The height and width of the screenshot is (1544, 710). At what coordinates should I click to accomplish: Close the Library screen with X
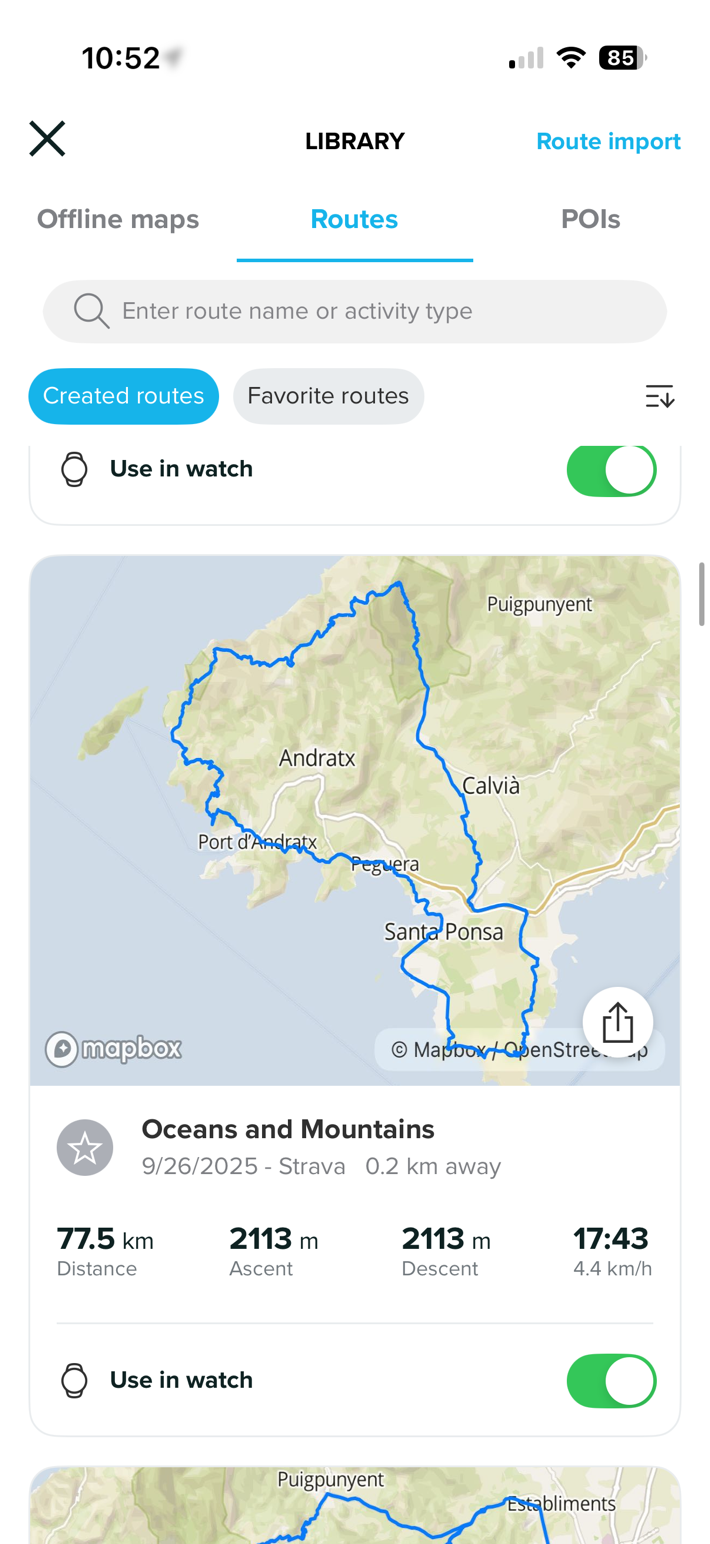click(47, 139)
